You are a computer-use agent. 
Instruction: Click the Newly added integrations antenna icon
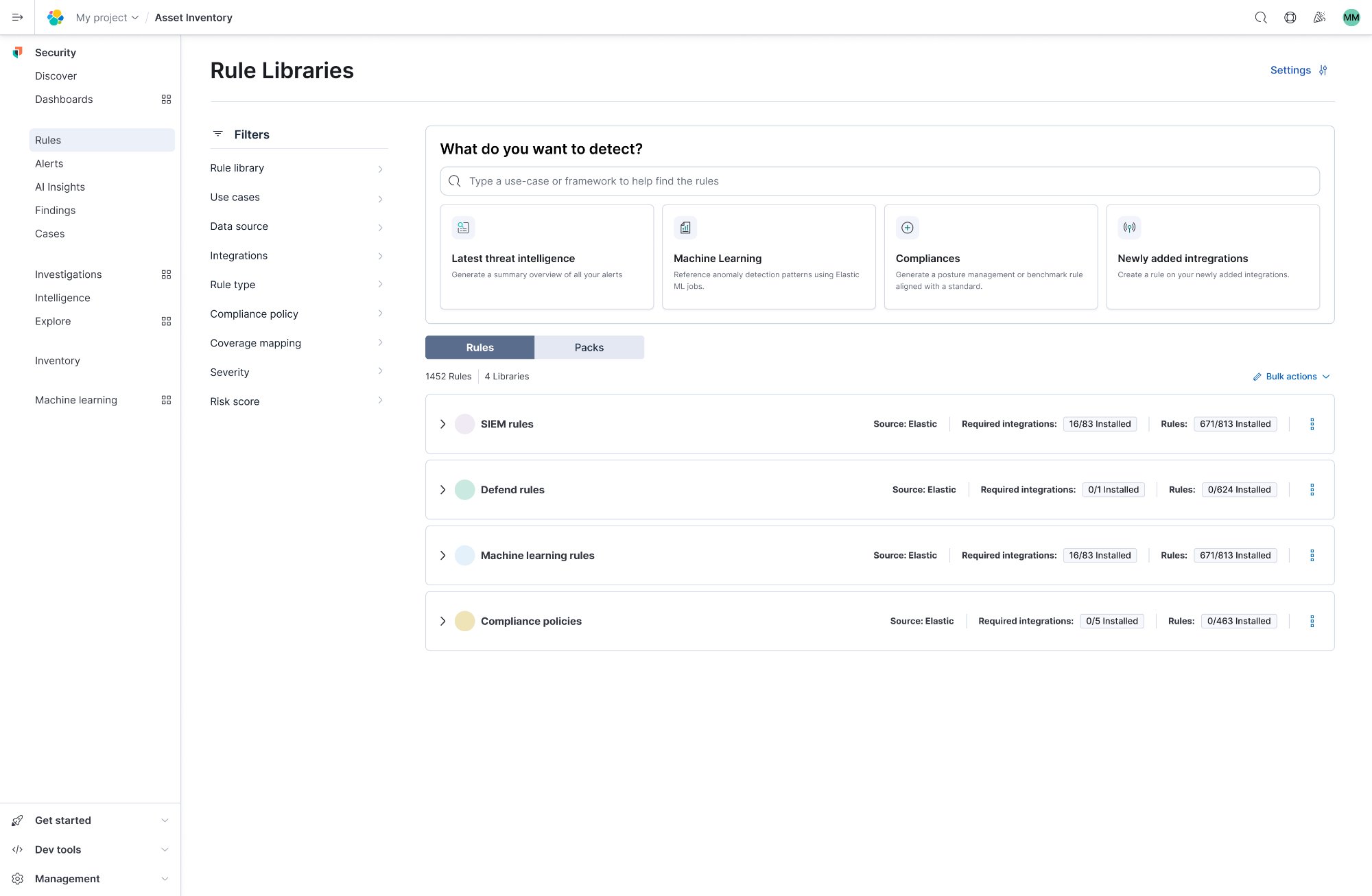(1129, 227)
